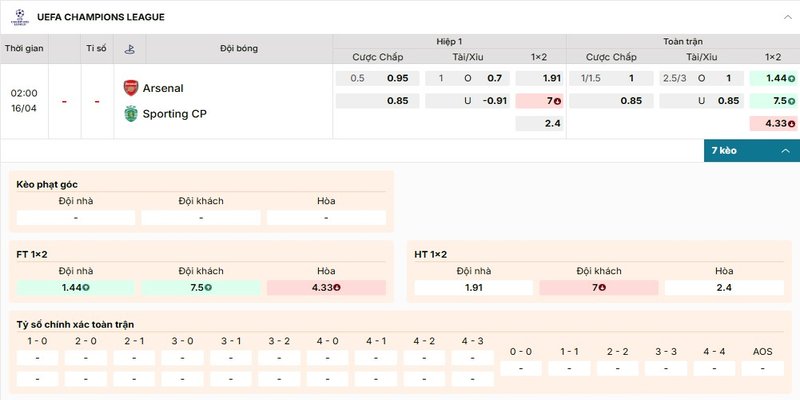
Task: Select Đội khách 7 in HT 1×2 panel
Action: [599, 287]
